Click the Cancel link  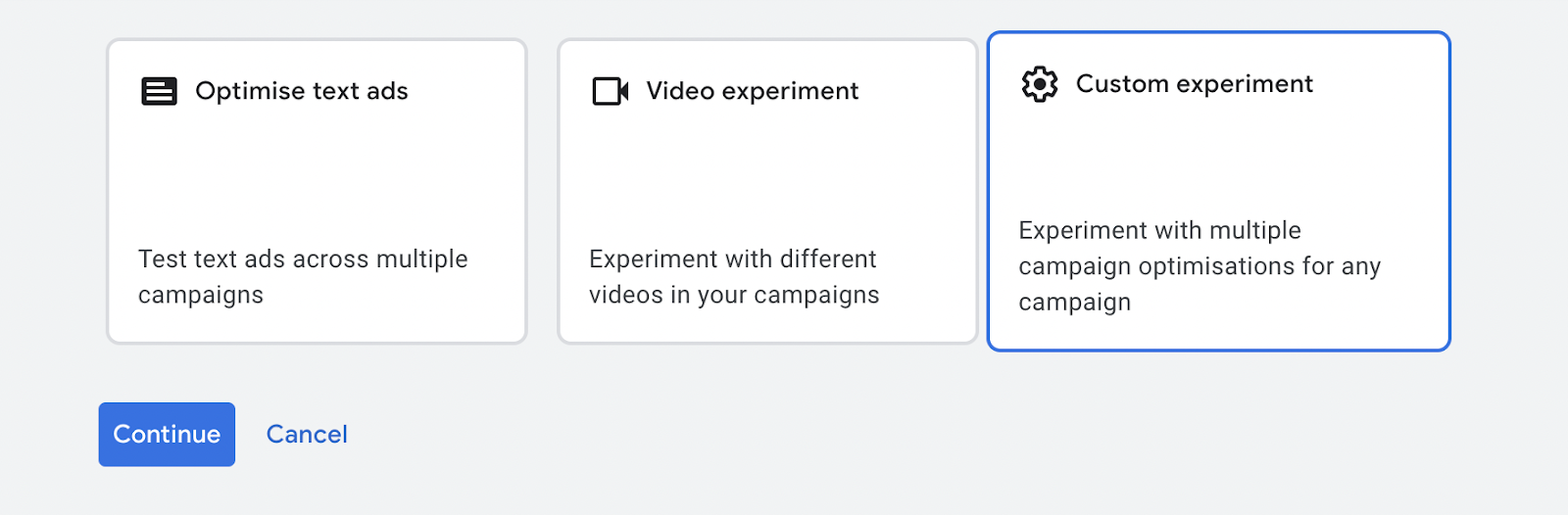pyautogui.click(x=307, y=434)
